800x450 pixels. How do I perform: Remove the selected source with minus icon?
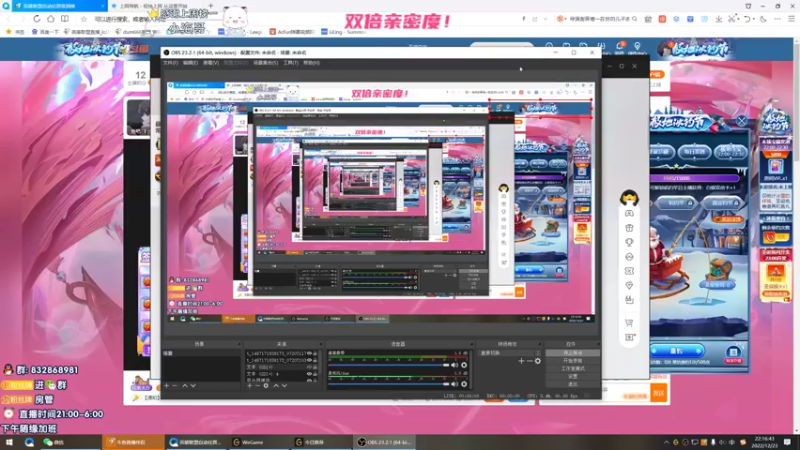(258, 386)
